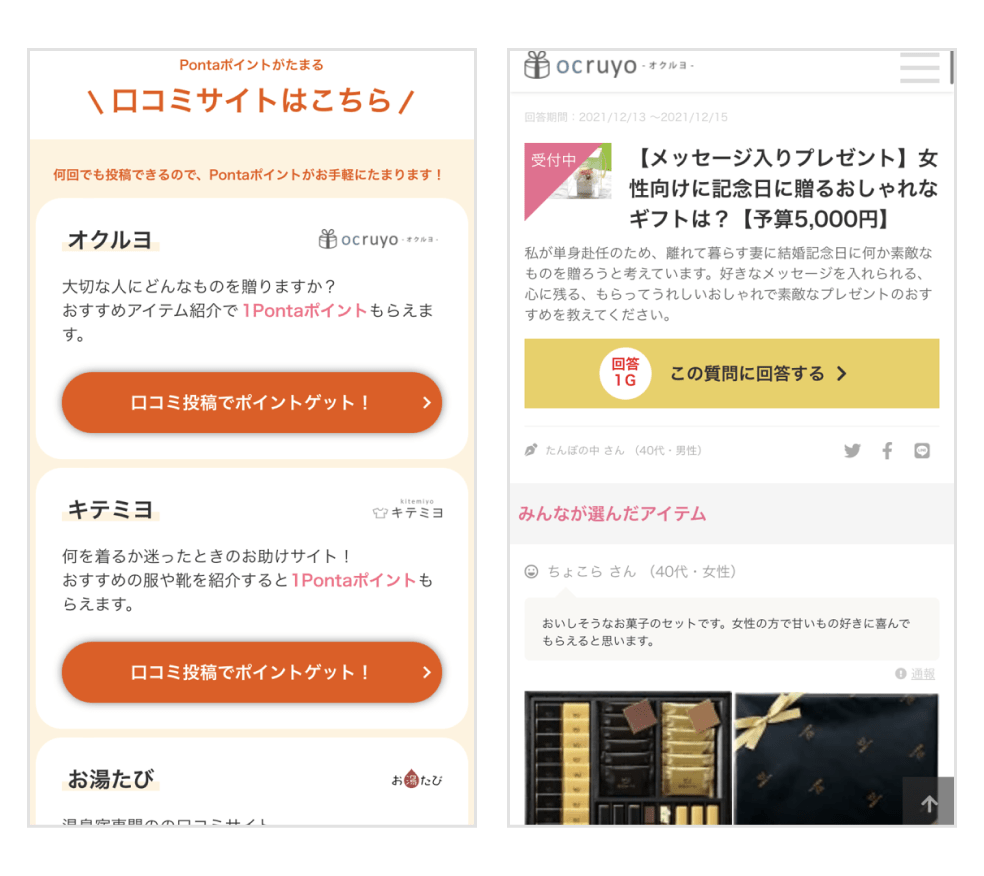This screenshot has height=876, width=984.
Task: Click the お湯たび logo icon
Action: click(417, 779)
